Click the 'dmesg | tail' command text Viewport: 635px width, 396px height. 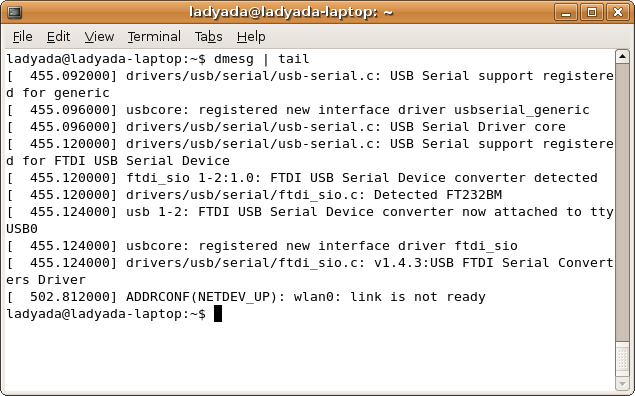click(262, 59)
